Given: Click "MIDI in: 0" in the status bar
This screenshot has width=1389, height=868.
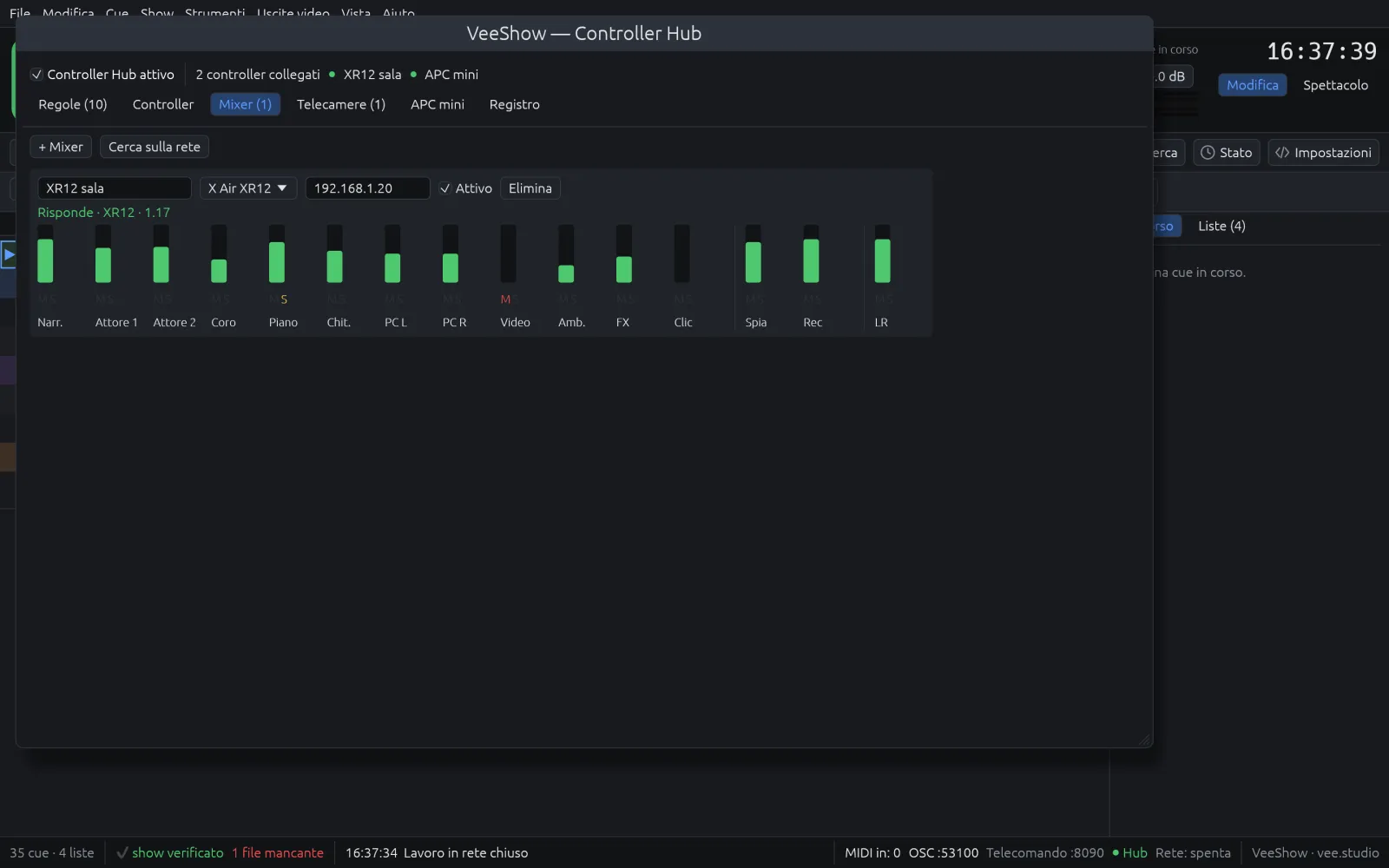Looking at the screenshot, I should coord(872,853).
